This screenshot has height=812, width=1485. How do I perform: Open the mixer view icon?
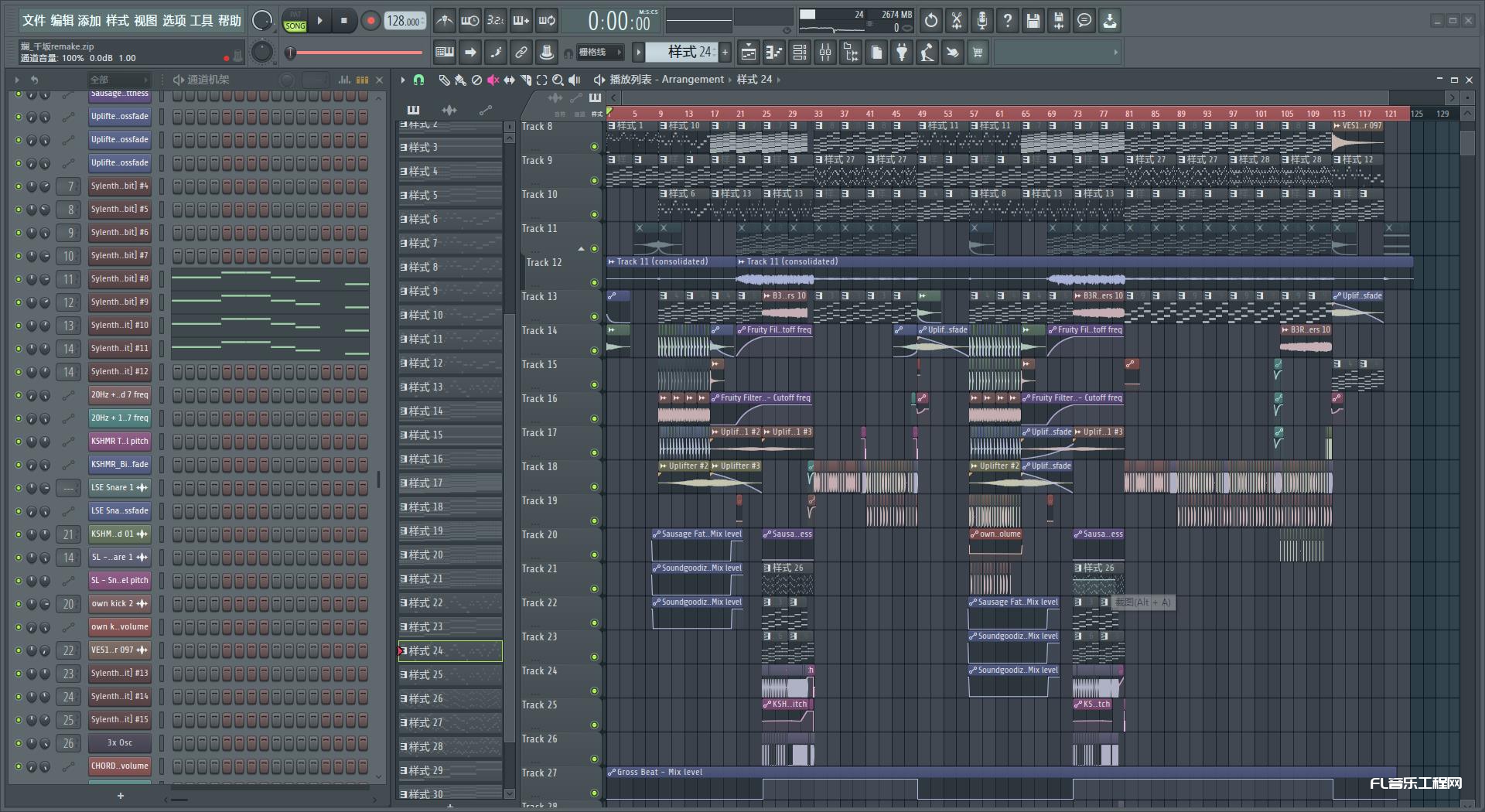click(x=825, y=53)
